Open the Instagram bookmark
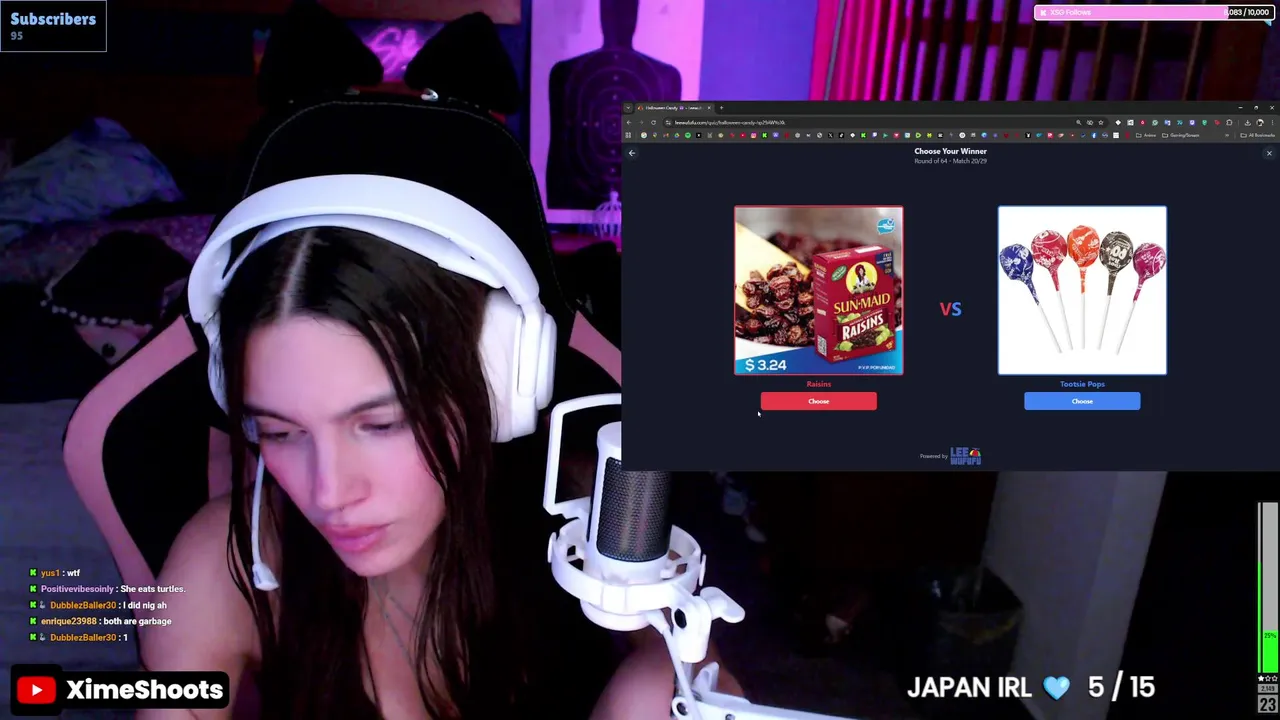Image resolution: width=1280 pixels, height=720 pixels. click(x=754, y=135)
